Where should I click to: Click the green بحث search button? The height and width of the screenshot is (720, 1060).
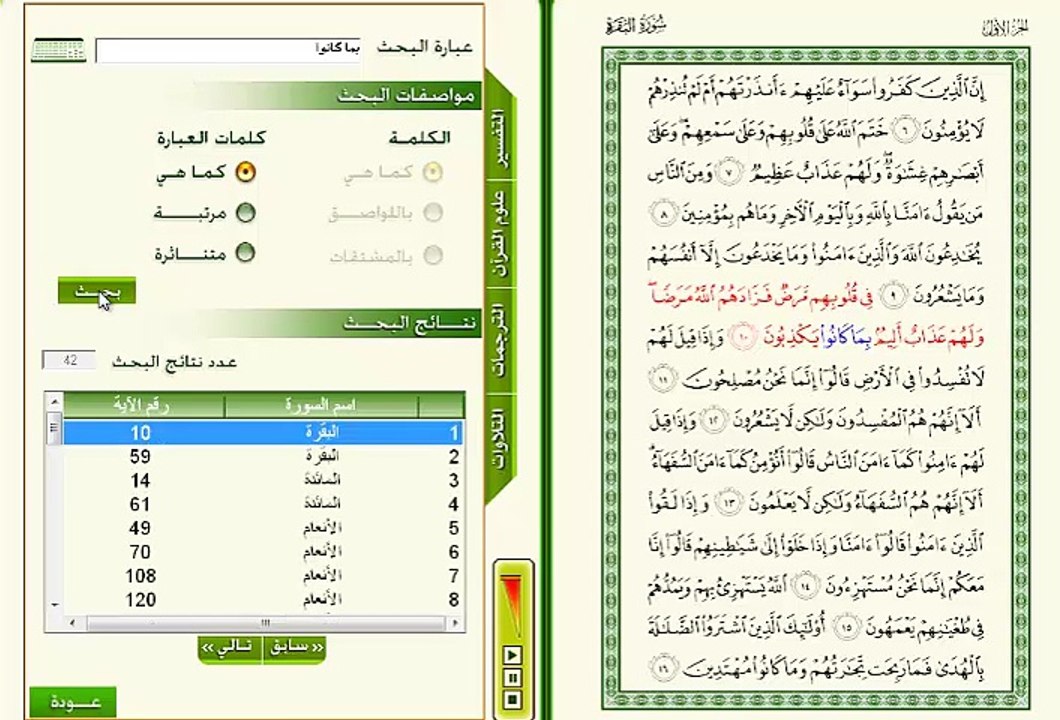click(97, 291)
